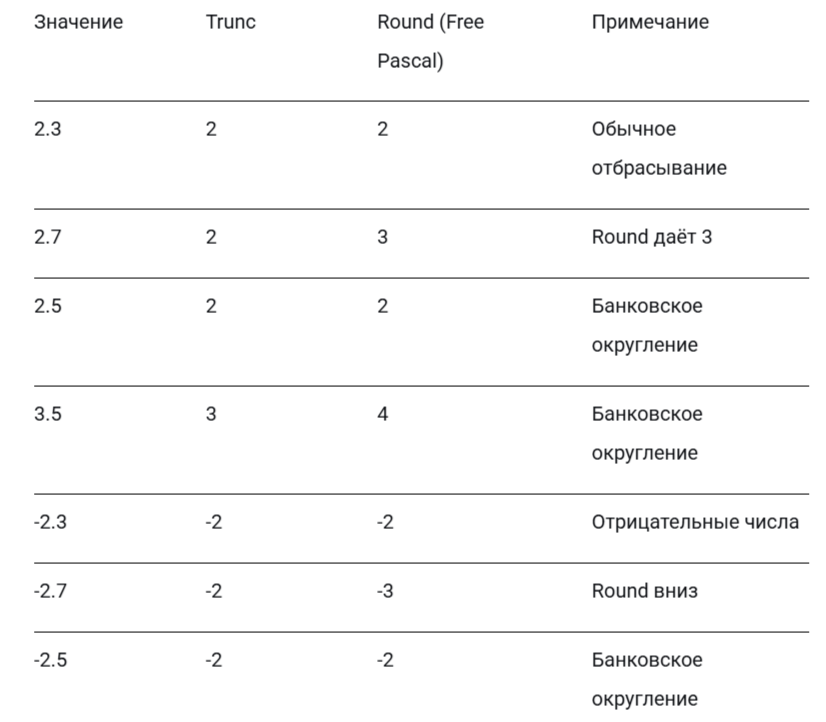The height and width of the screenshot is (722, 826).
Task: Click the Round (Free Pascal) column header
Action: 430,41
